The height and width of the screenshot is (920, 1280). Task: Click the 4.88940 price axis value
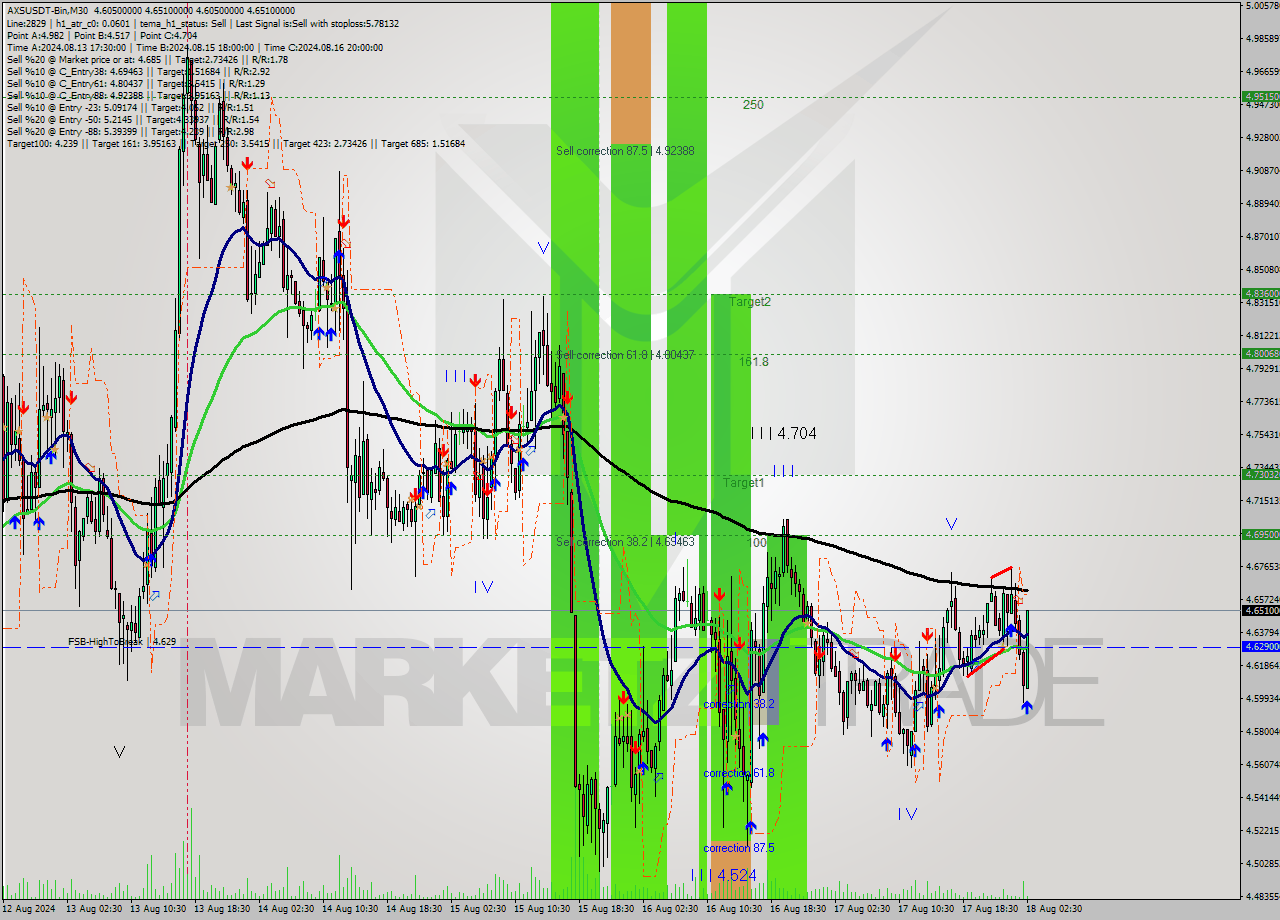[1262, 203]
